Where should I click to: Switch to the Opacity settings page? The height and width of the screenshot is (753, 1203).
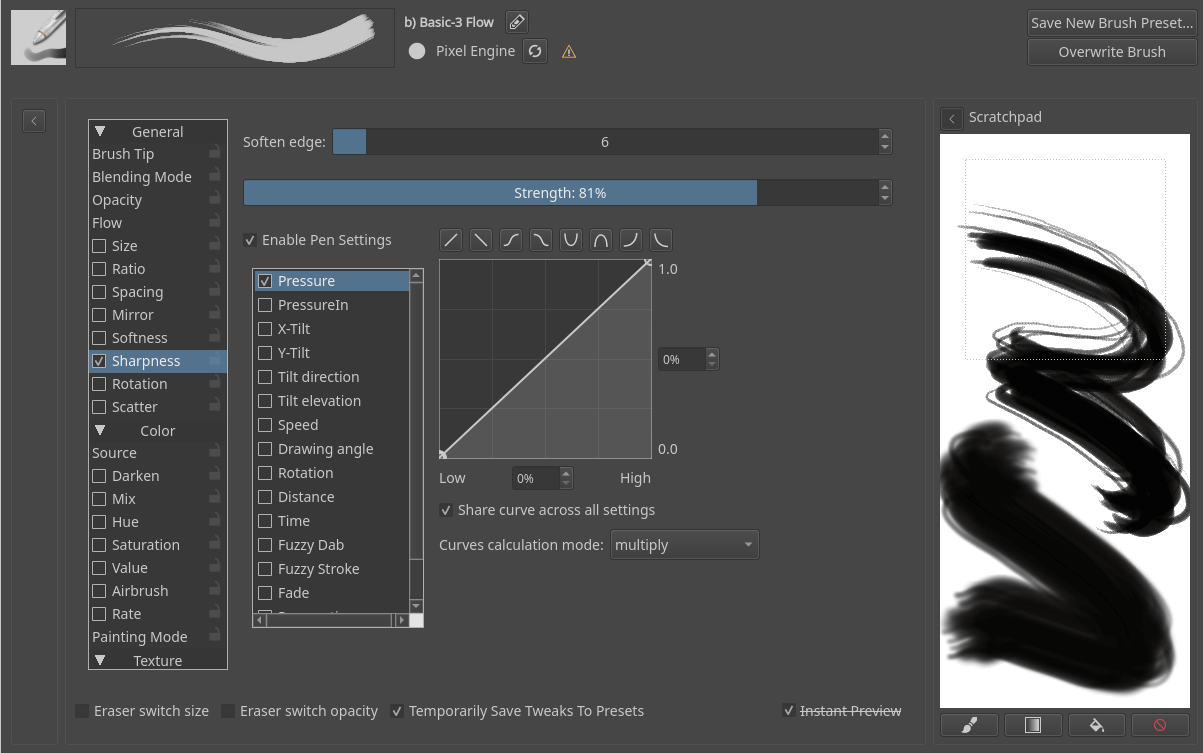click(x=117, y=199)
